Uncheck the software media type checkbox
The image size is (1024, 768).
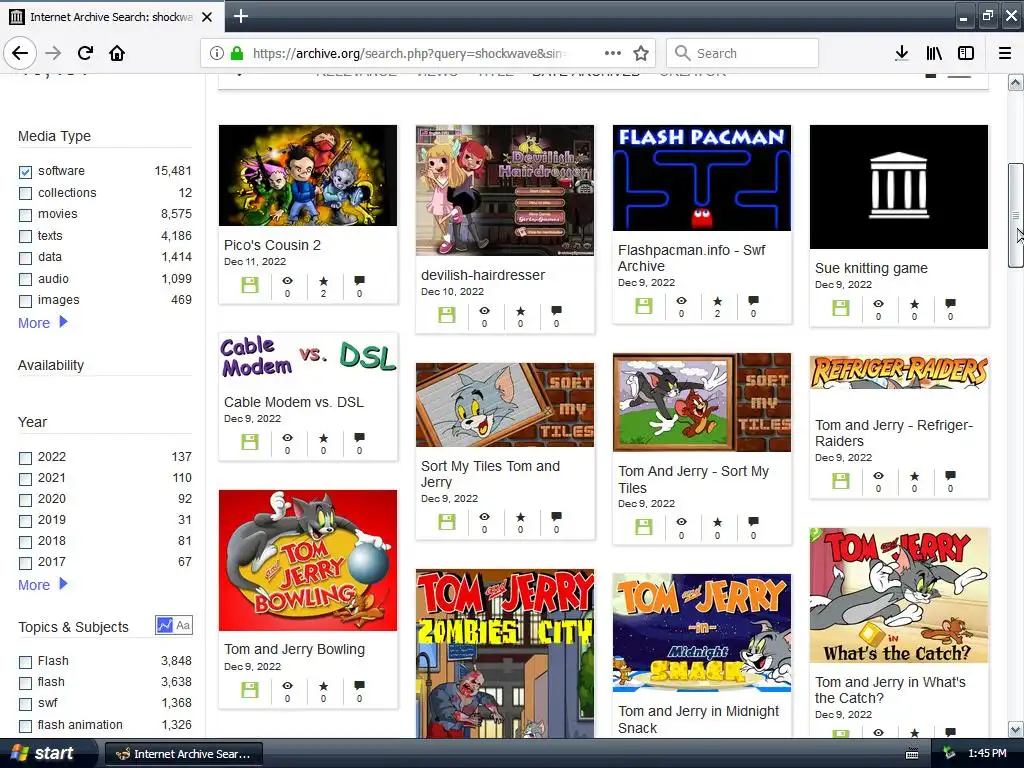pos(25,172)
